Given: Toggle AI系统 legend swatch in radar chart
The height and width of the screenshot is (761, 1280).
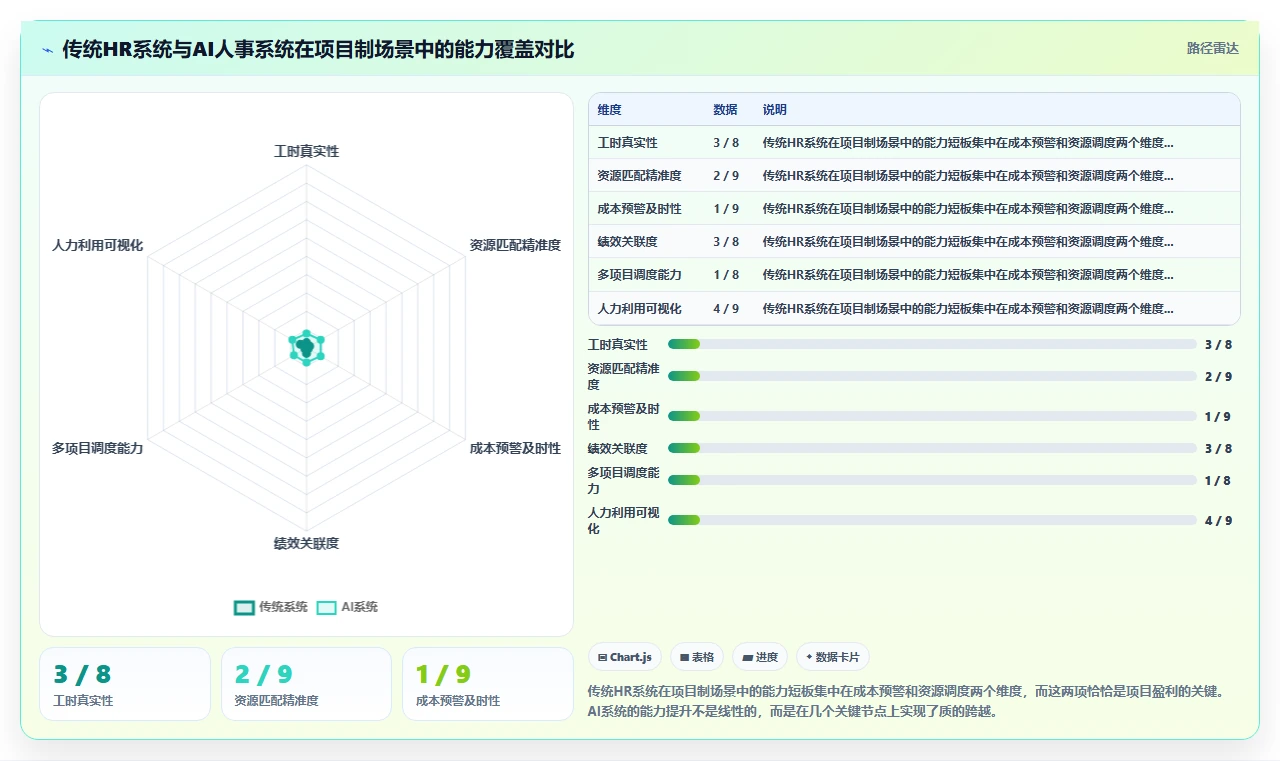Looking at the screenshot, I should tap(326, 607).
